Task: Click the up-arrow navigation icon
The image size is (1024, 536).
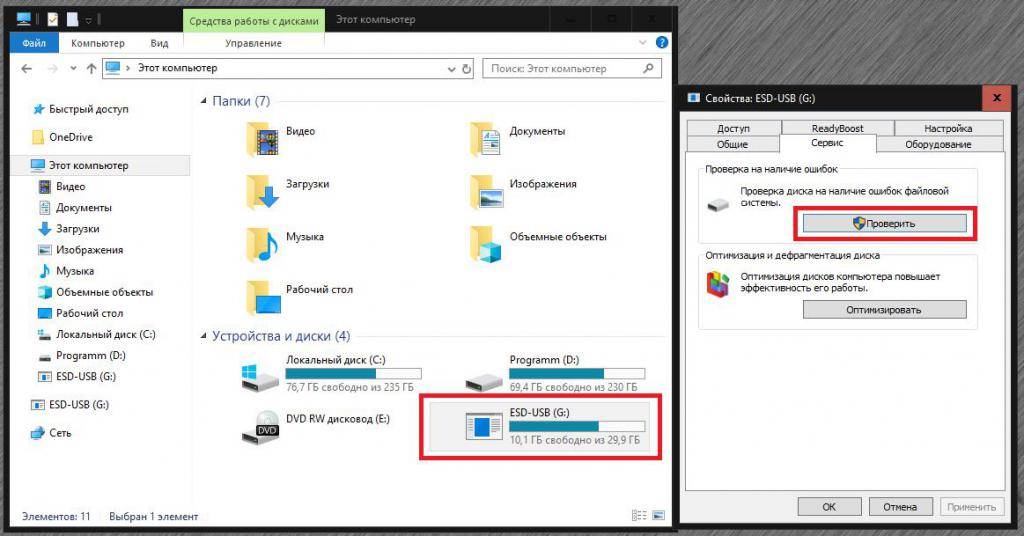Action: coord(92,69)
